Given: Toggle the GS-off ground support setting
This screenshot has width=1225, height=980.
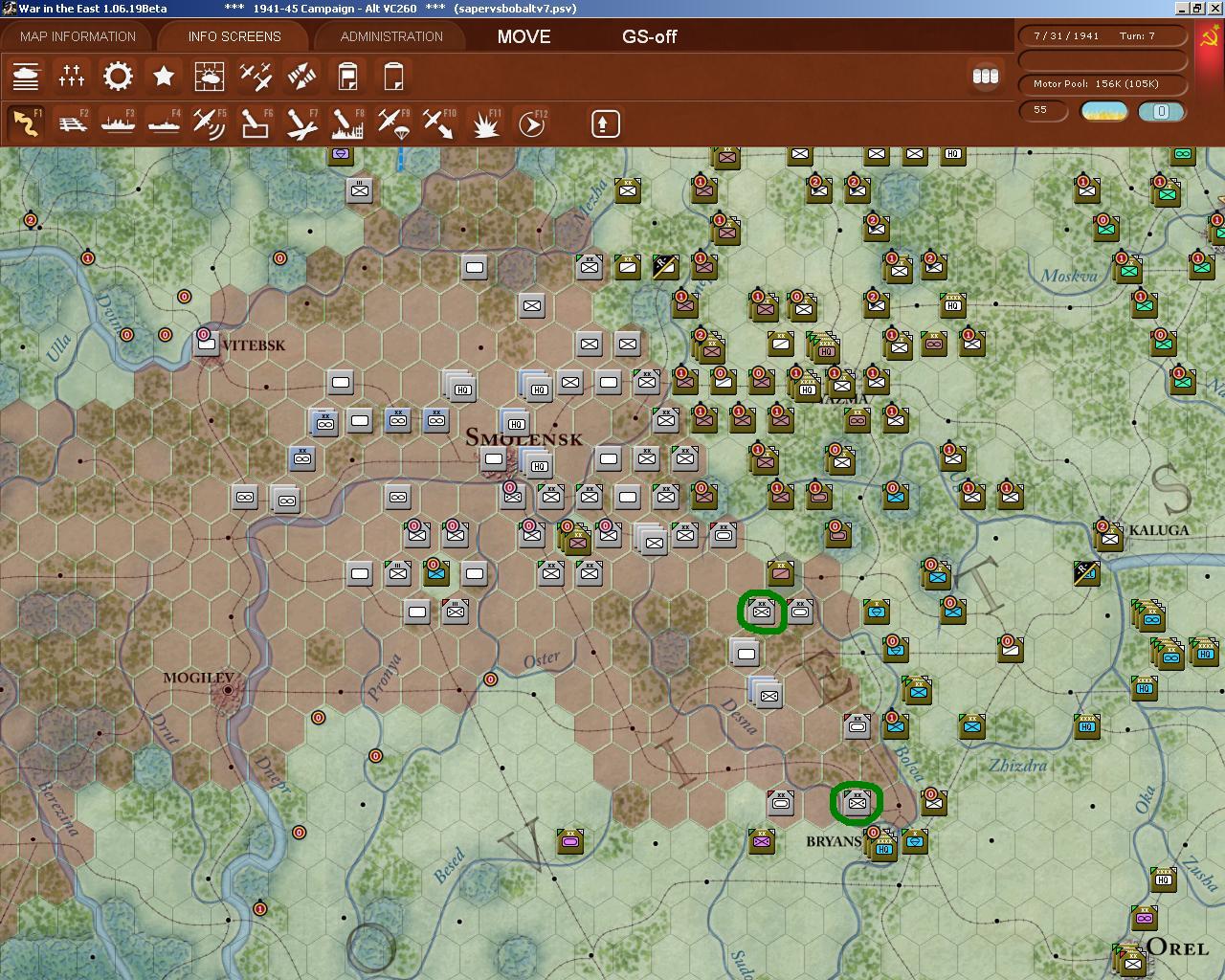Looking at the screenshot, I should point(649,36).
